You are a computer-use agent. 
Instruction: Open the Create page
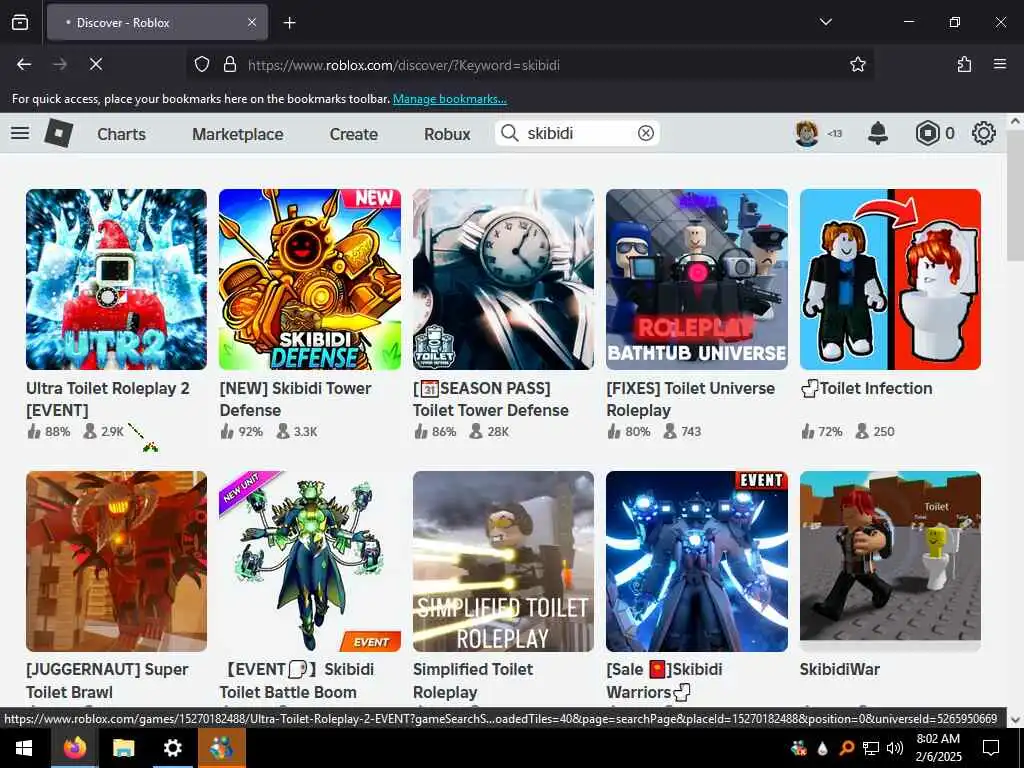353,134
